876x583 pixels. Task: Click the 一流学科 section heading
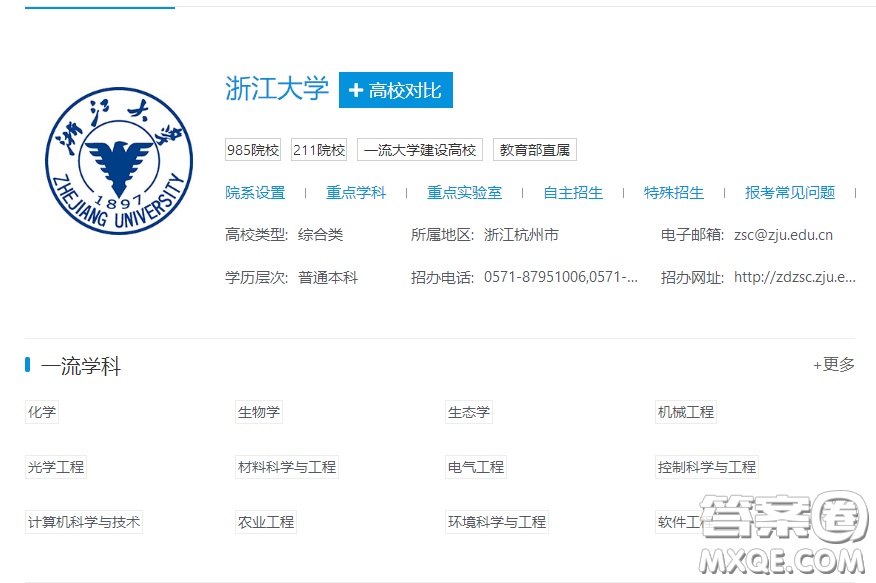81,366
